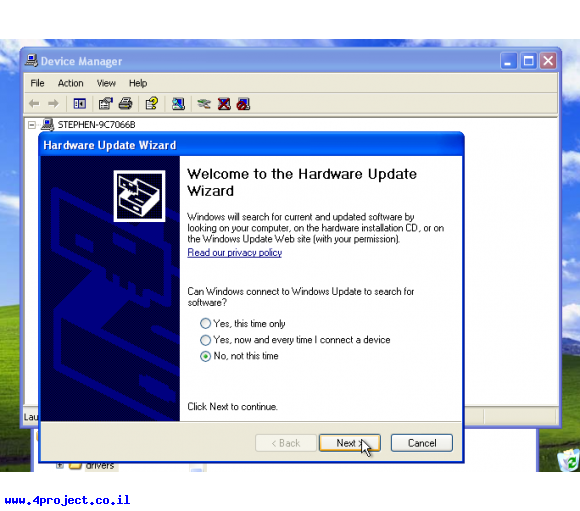Open the File menu
The width and height of the screenshot is (580, 511).
37,83
